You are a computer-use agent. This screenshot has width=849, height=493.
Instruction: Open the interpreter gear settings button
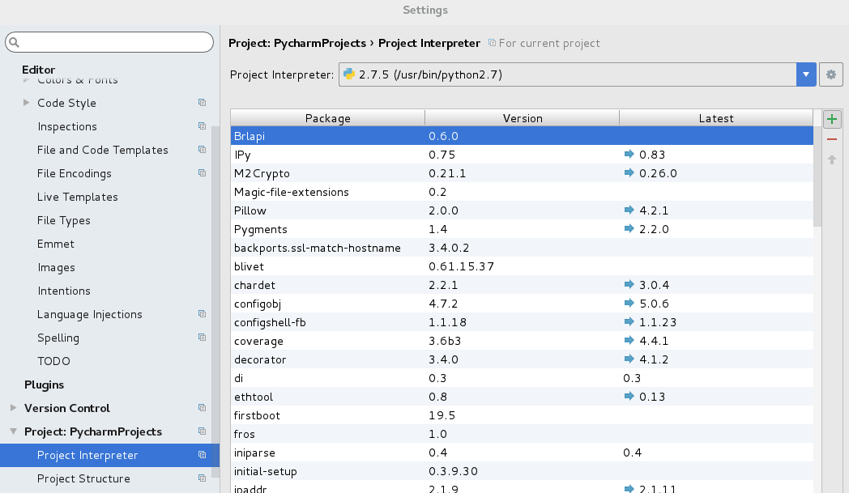pos(831,75)
